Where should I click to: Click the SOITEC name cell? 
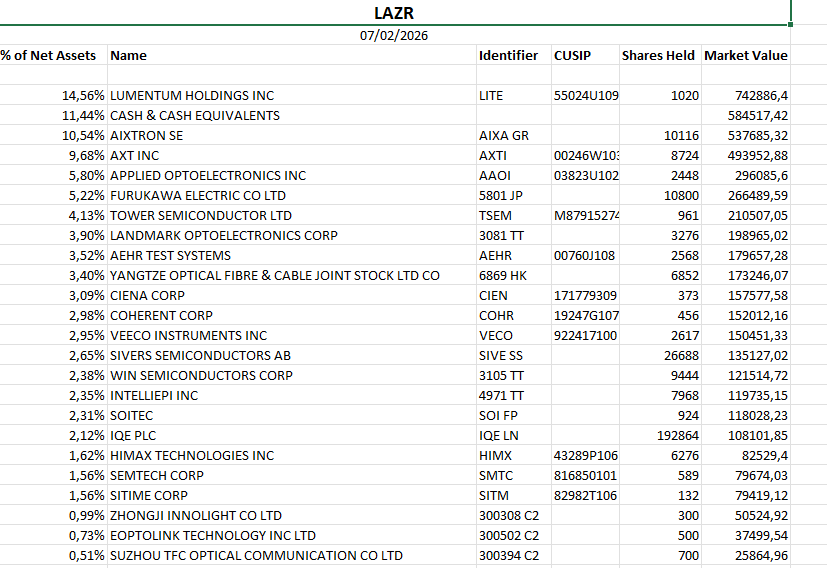coord(292,416)
